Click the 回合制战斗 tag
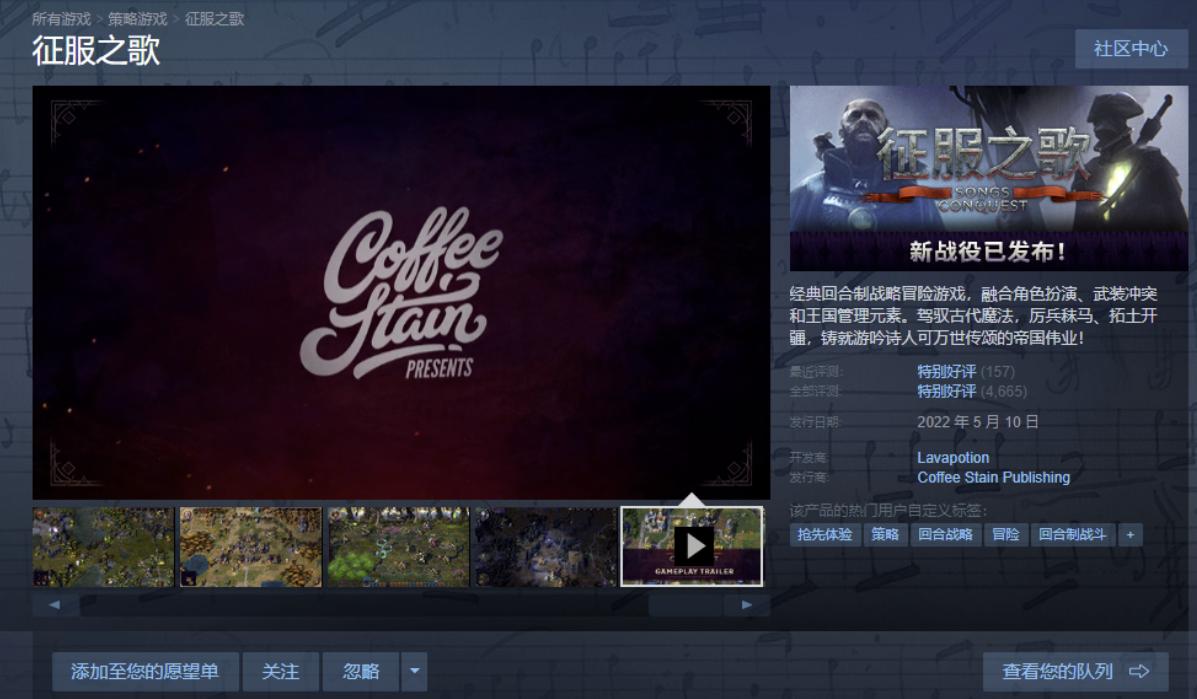 tap(1072, 534)
